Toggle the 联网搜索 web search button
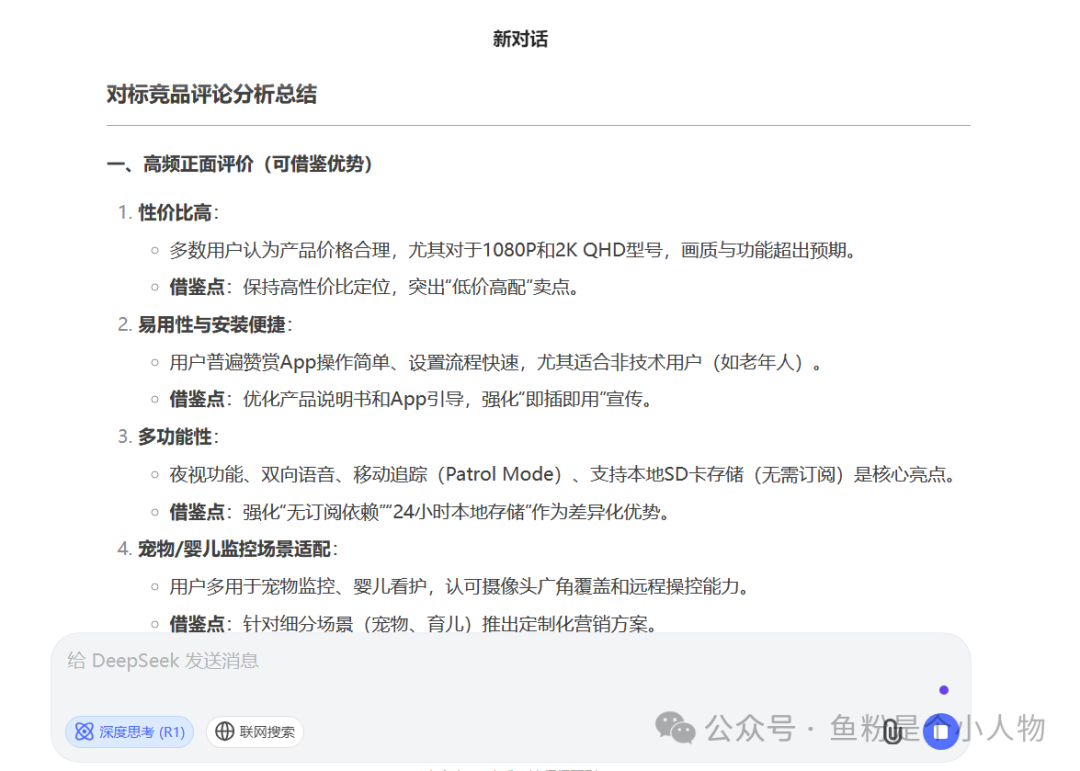 (x=255, y=731)
